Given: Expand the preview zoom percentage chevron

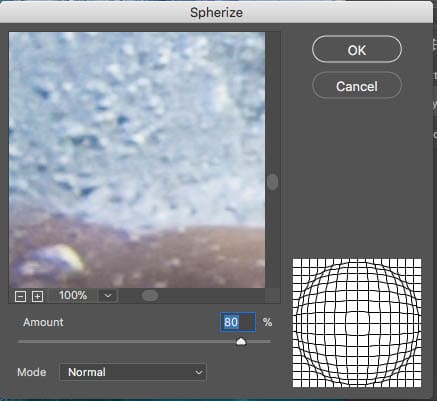Looking at the screenshot, I should (x=108, y=296).
